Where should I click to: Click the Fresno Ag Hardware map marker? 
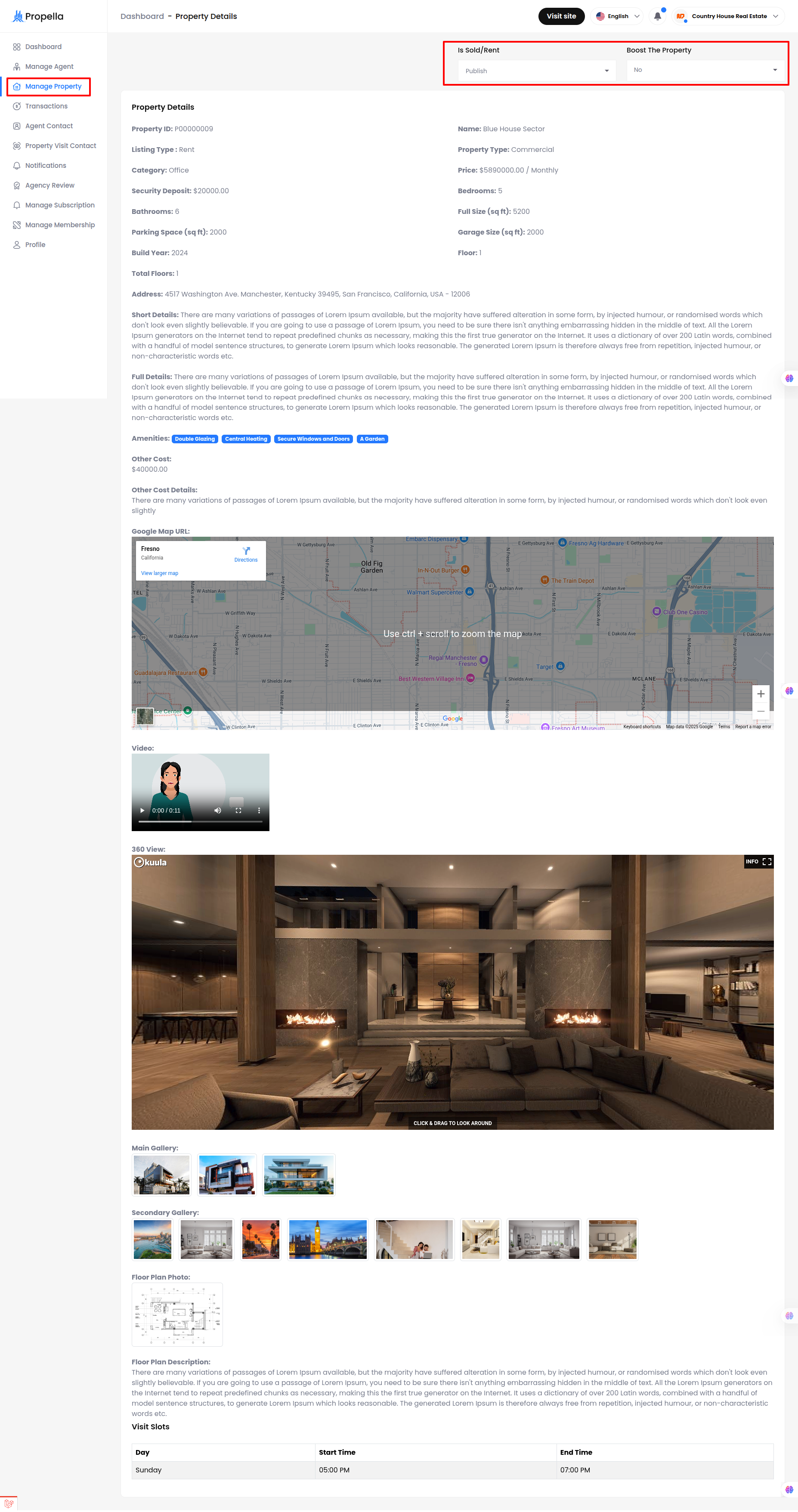click(x=562, y=542)
